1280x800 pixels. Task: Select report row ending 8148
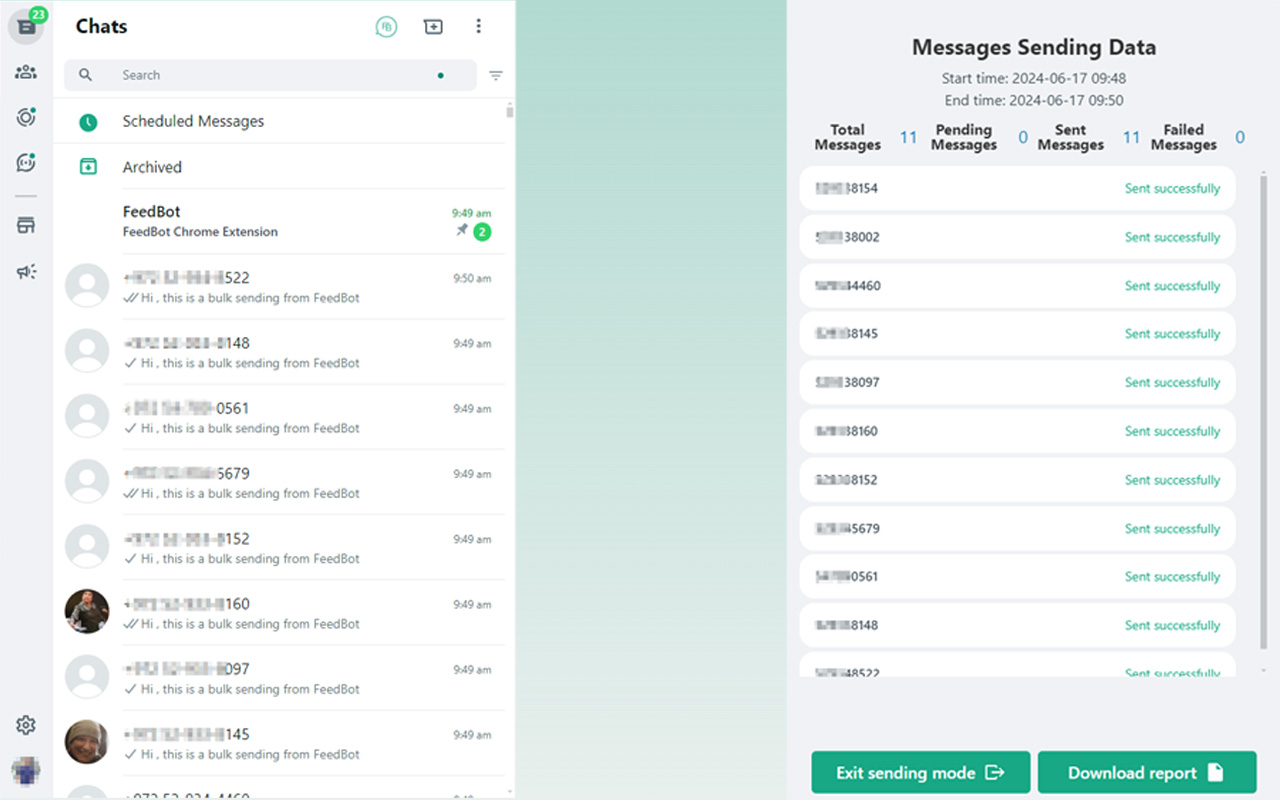coord(1017,625)
